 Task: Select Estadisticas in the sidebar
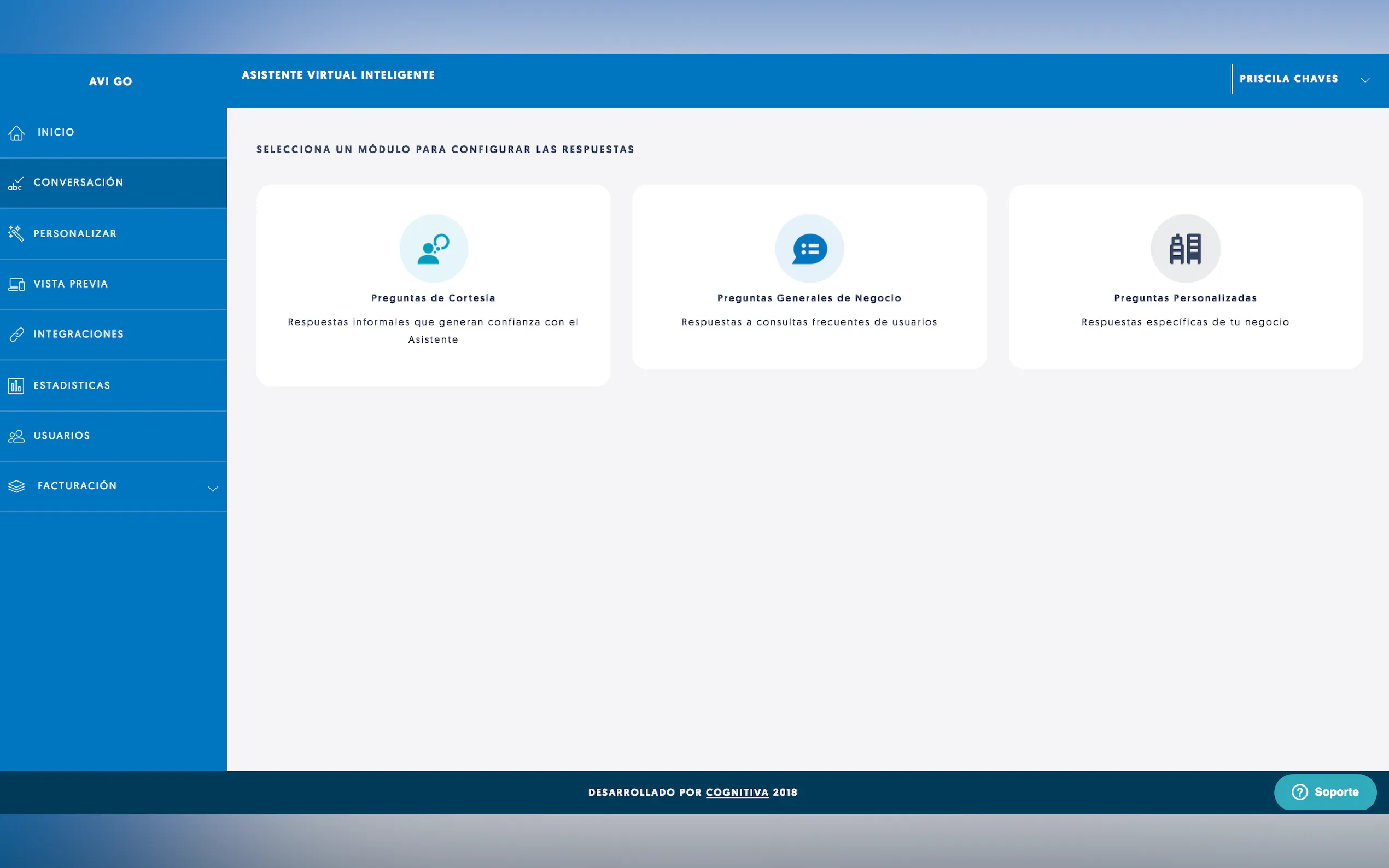72,386
